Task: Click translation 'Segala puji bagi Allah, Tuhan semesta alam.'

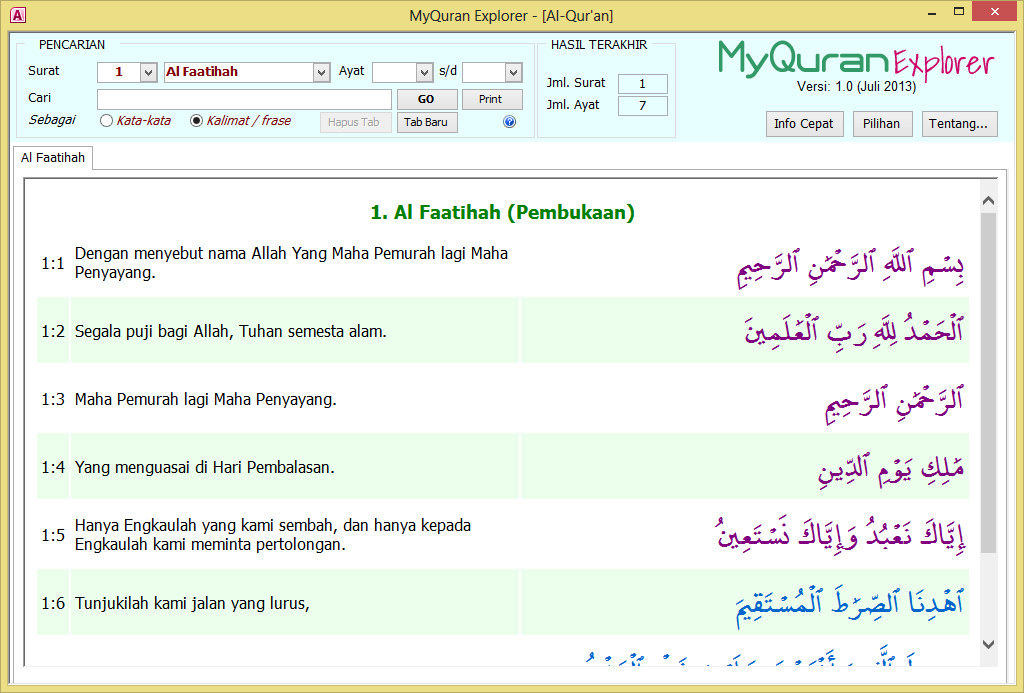Action: (231, 332)
